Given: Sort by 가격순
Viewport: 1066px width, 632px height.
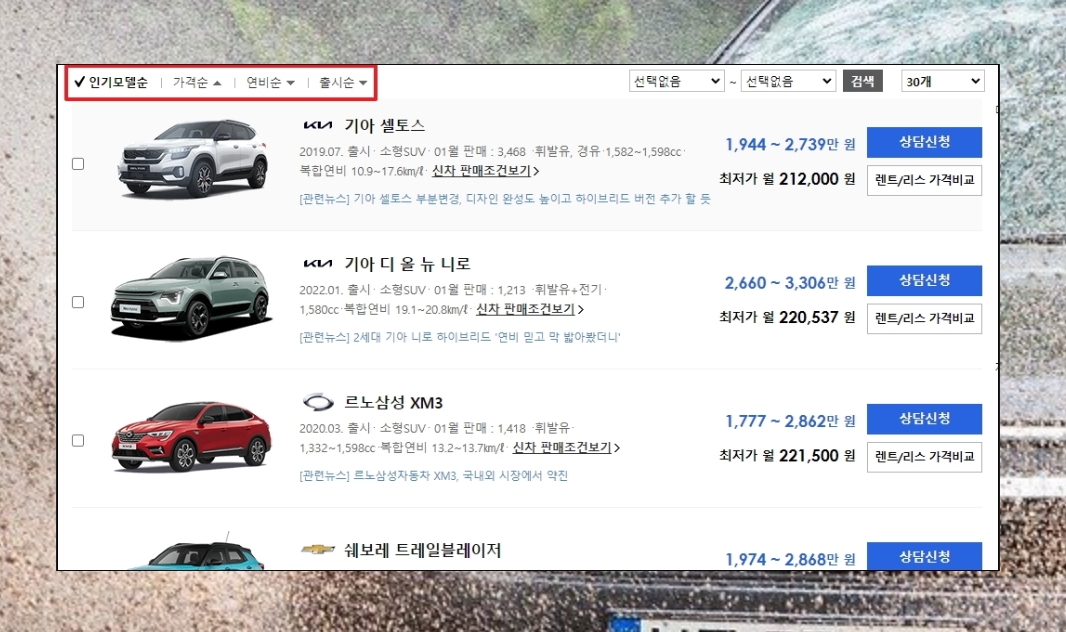Looking at the screenshot, I should point(197,82).
